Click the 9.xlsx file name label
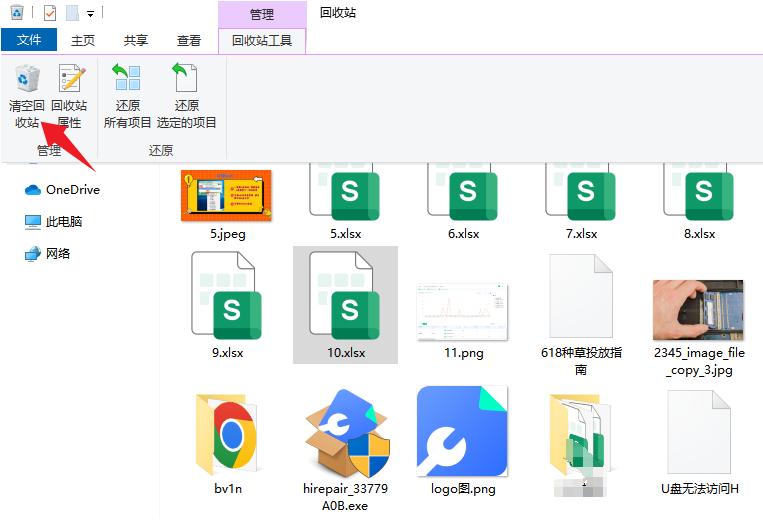This screenshot has height=524, width=763. pyautogui.click(x=227, y=353)
